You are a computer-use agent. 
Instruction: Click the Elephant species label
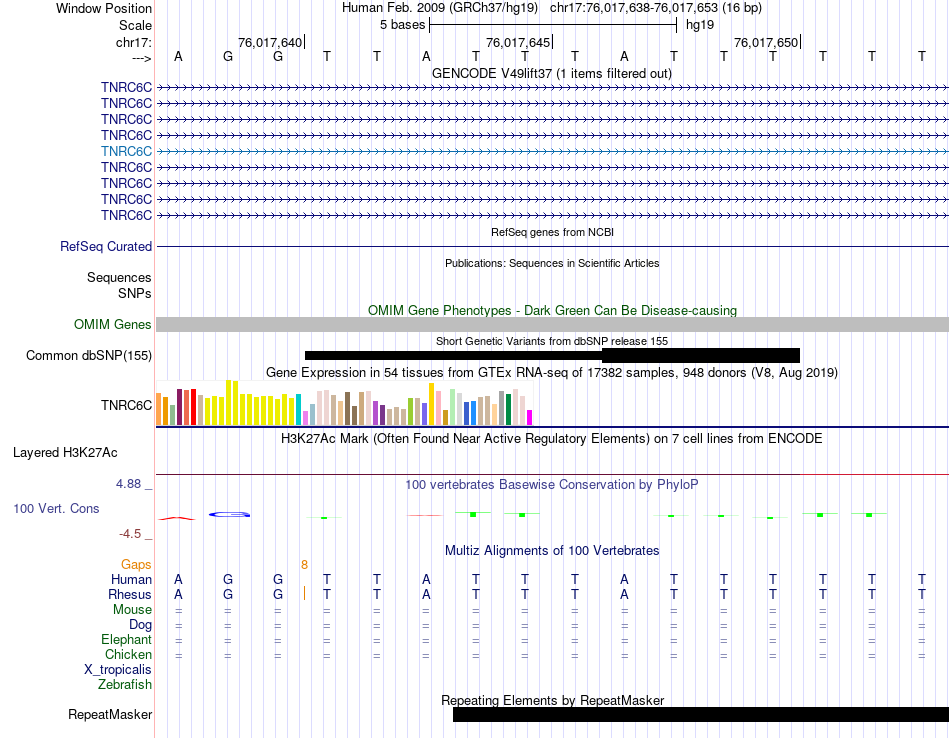126,640
